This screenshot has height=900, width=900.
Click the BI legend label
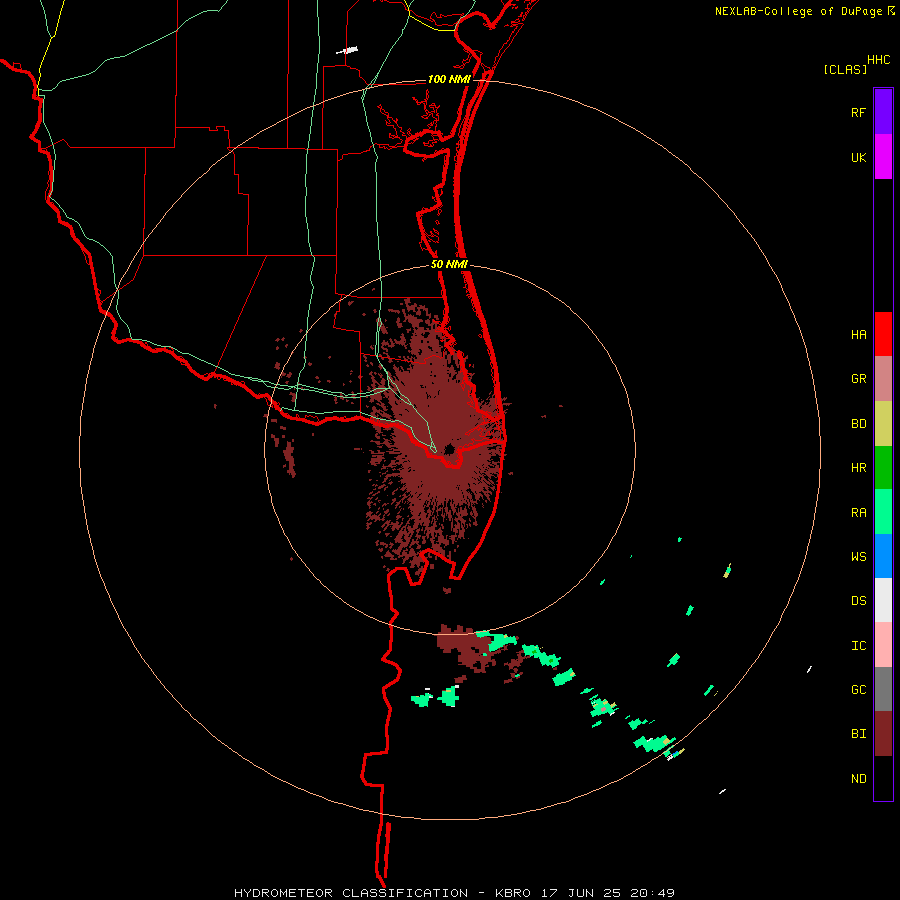pos(859,734)
